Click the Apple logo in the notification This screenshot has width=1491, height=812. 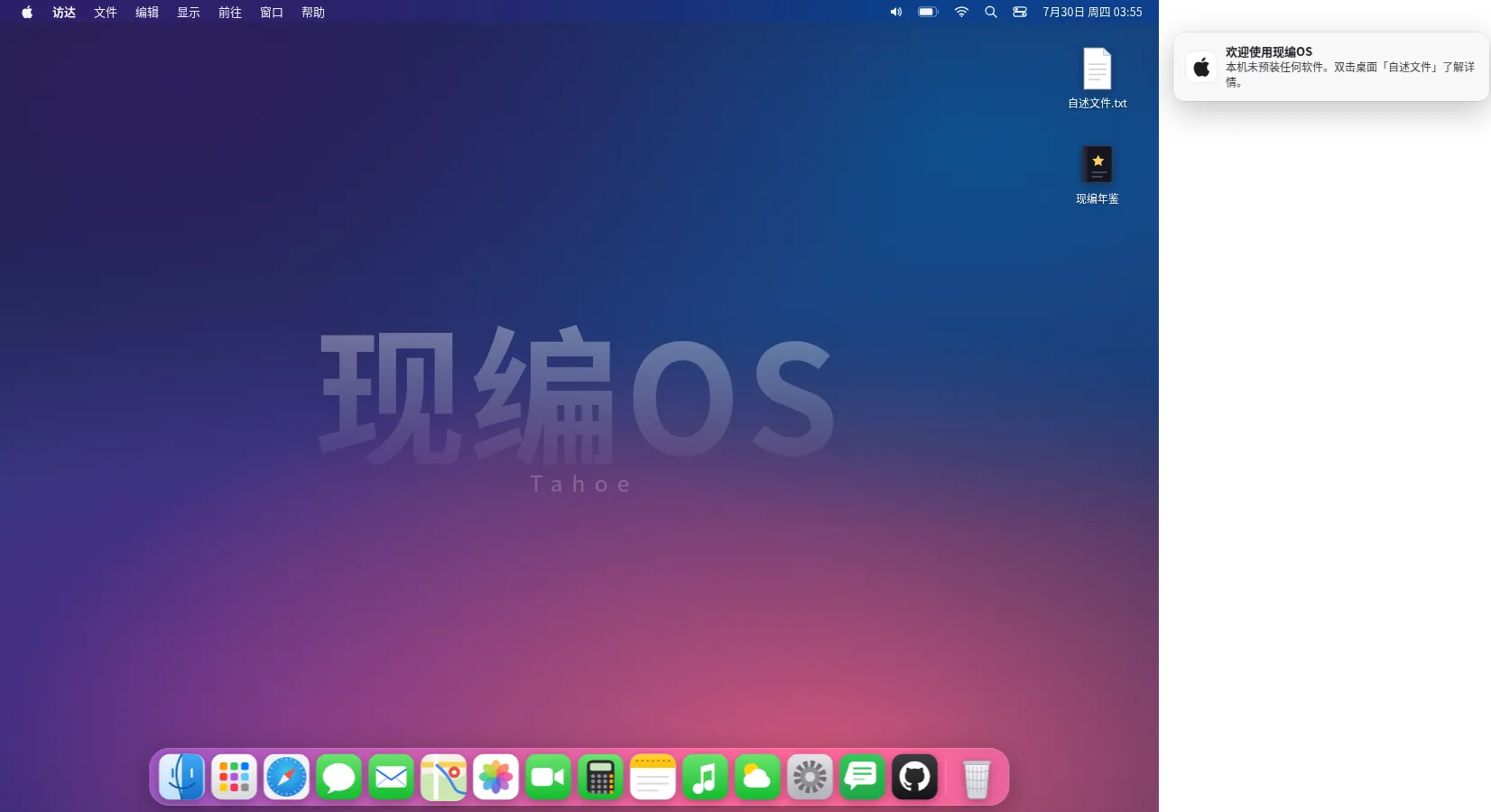coord(1201,67)
